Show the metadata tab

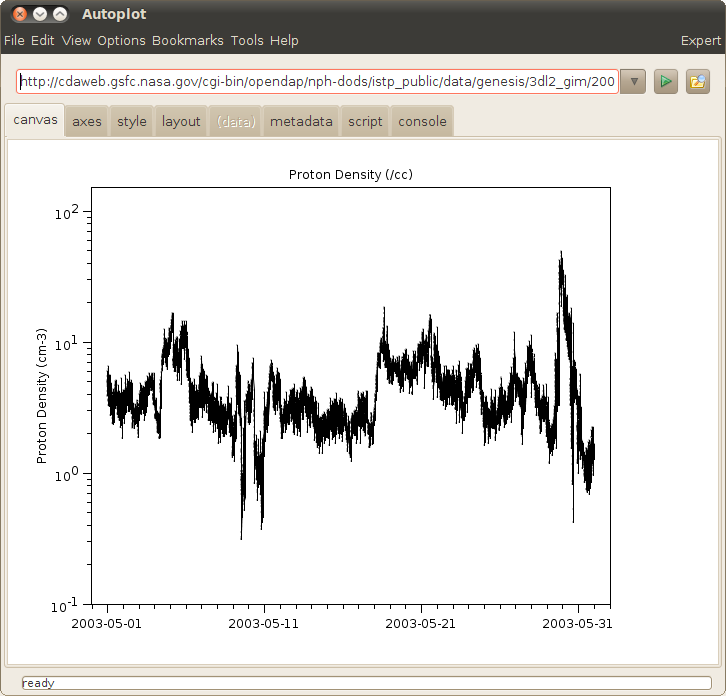301,122
